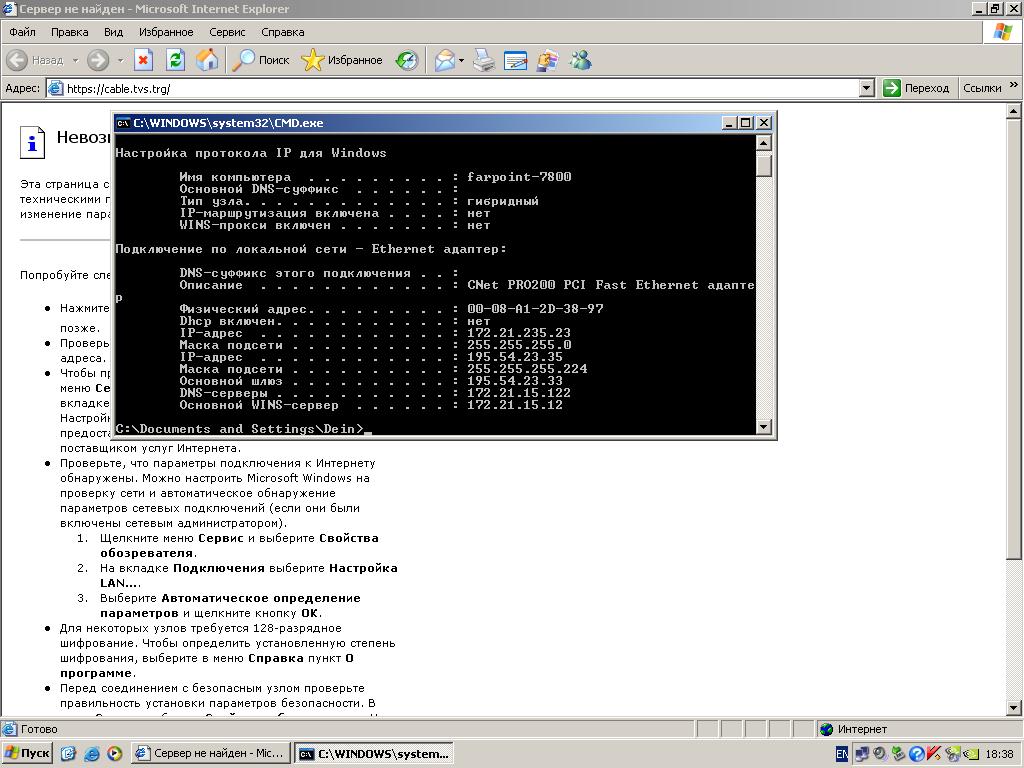Image resolution: width=1024 pixels, height=768 pixels.
Task: Open the Вид menu
Action: pos(113,32)
